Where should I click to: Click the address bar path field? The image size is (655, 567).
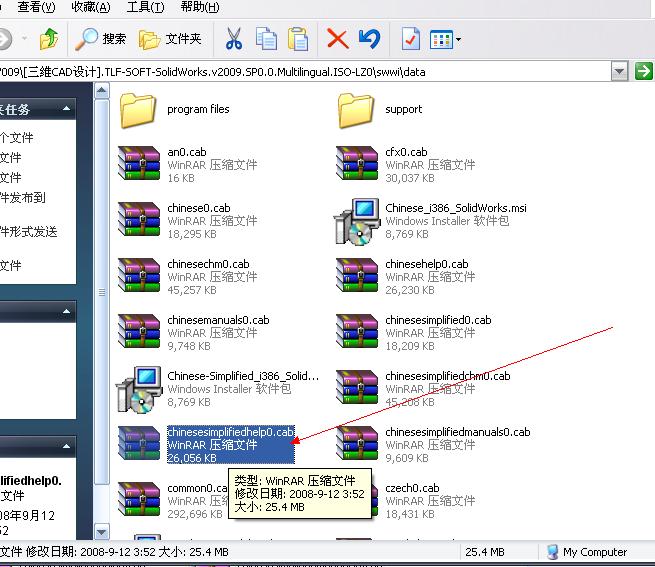[305, 72]
